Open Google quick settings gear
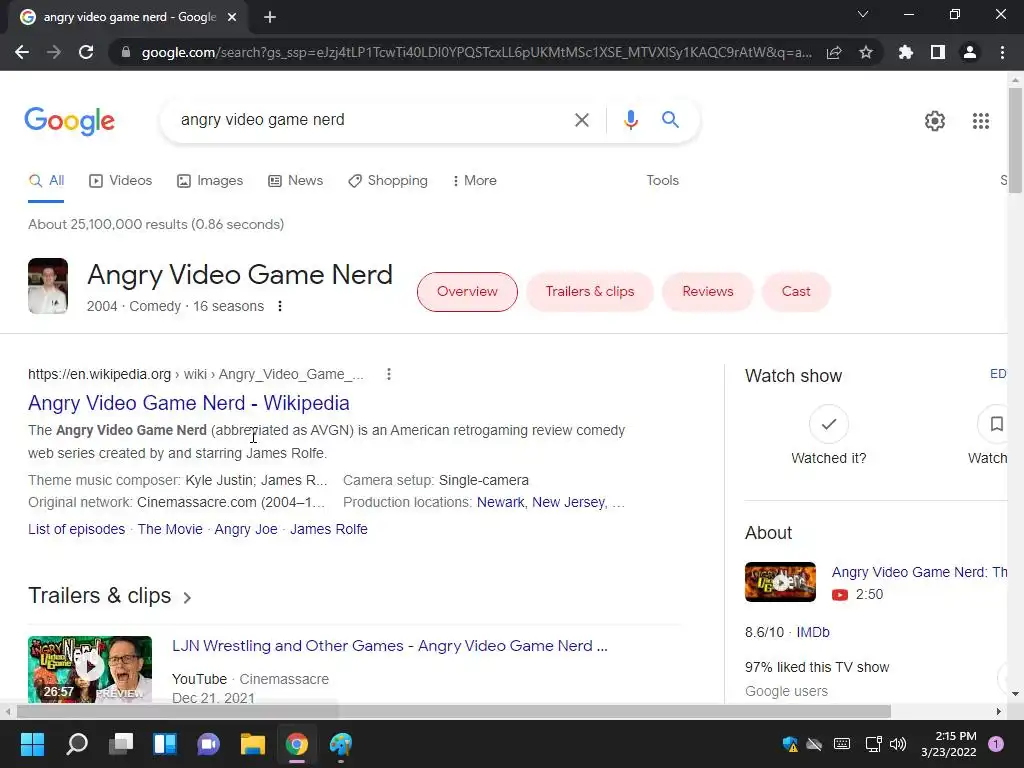Screen dimensions: 1024x768 pos(935,121)
